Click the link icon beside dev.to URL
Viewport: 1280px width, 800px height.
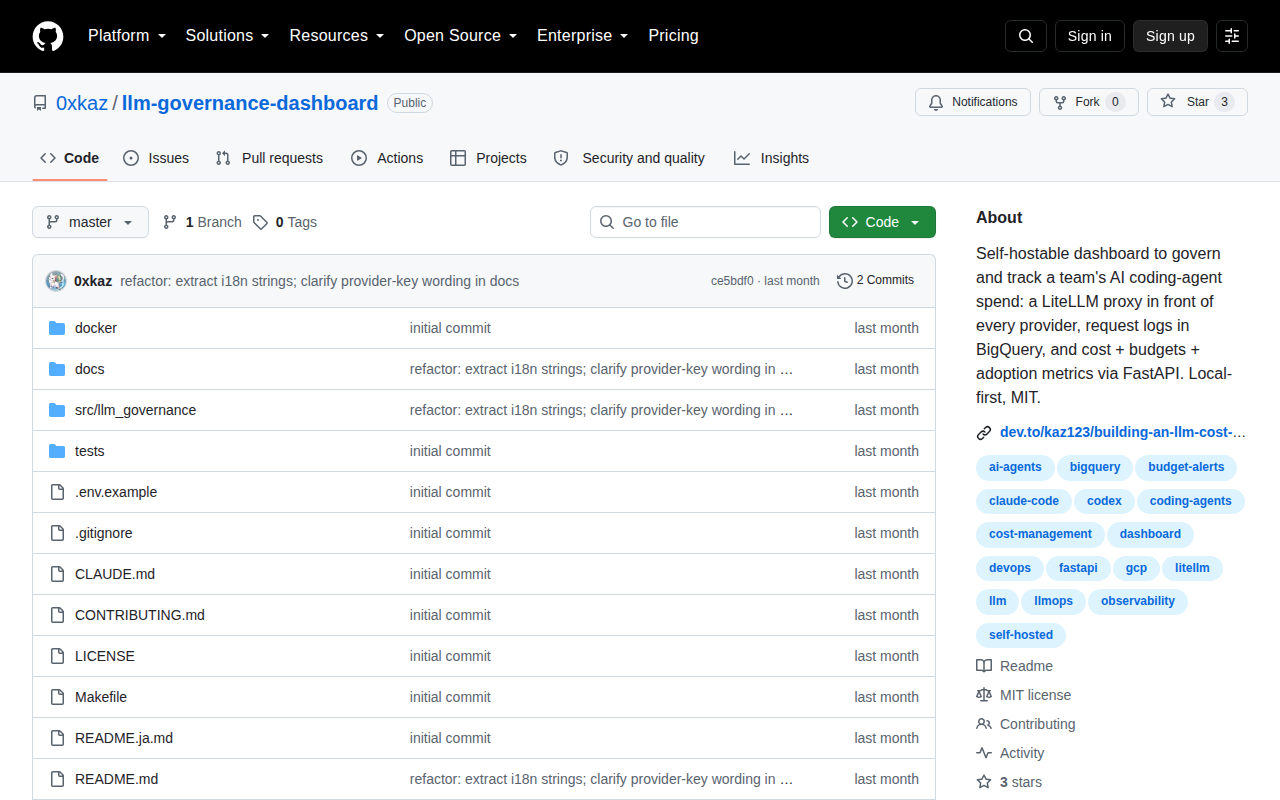coord(984,433)
